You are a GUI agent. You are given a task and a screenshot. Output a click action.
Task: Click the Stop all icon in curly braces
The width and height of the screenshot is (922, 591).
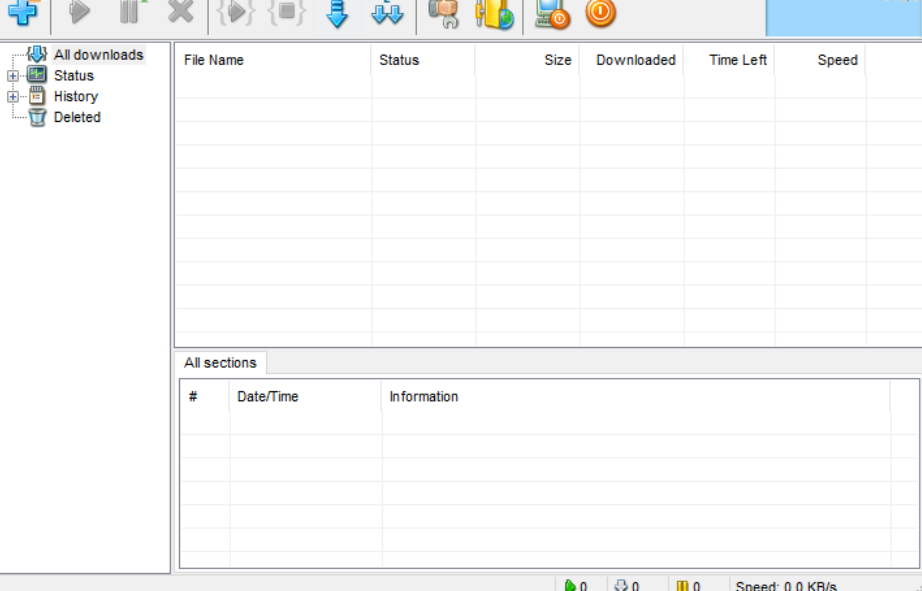[x=286, y=12]
